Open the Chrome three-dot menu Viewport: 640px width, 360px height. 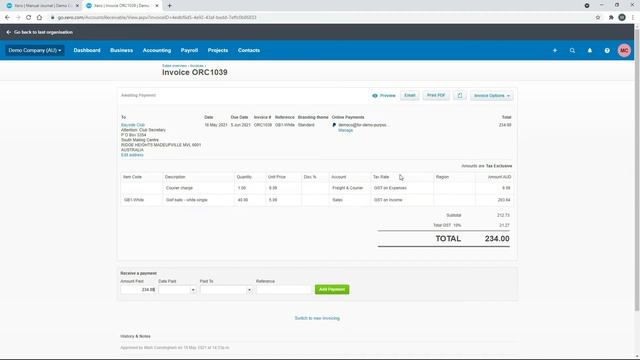633,18
